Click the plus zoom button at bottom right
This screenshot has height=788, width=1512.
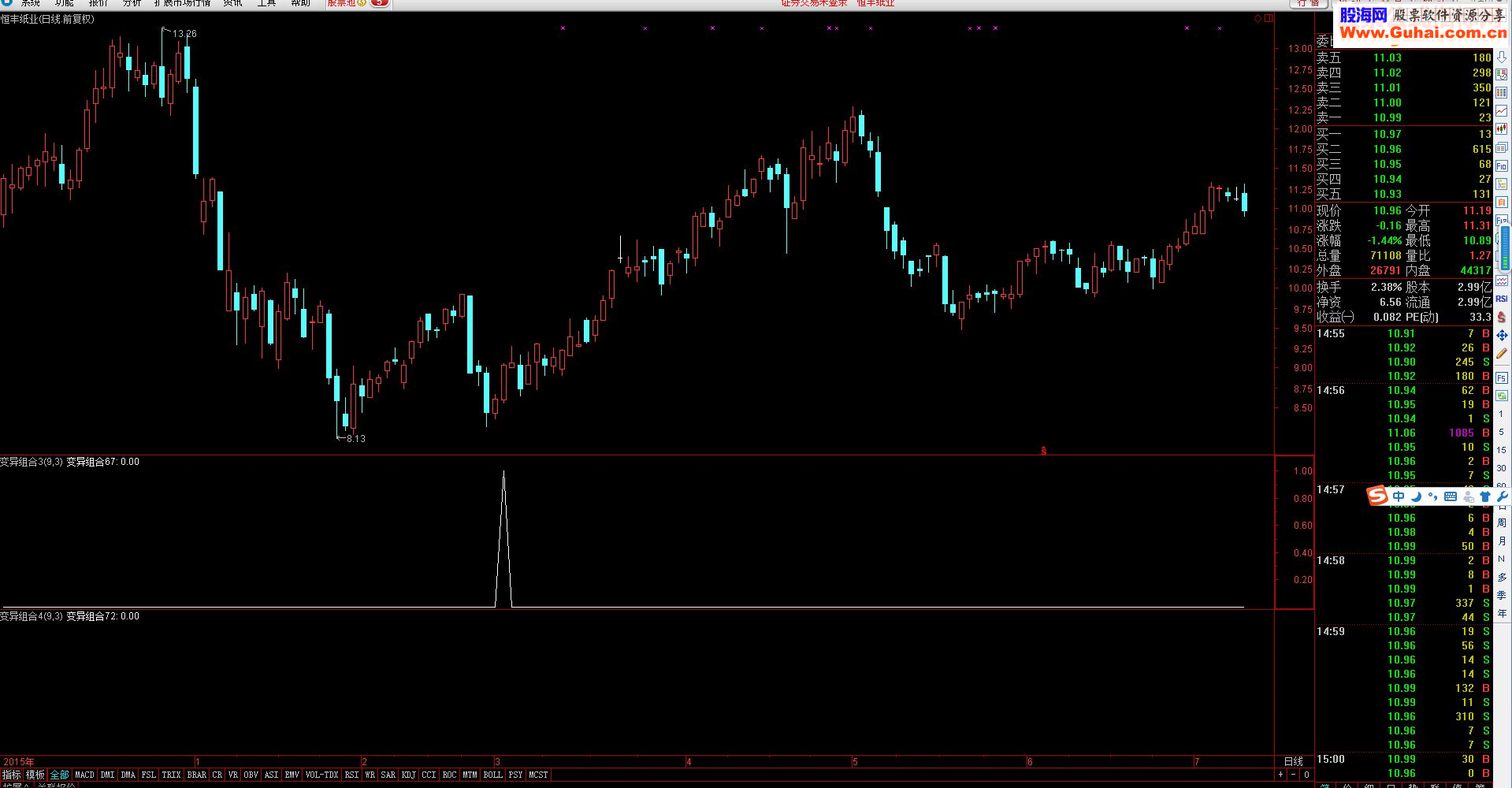[x=1280, y=775]
